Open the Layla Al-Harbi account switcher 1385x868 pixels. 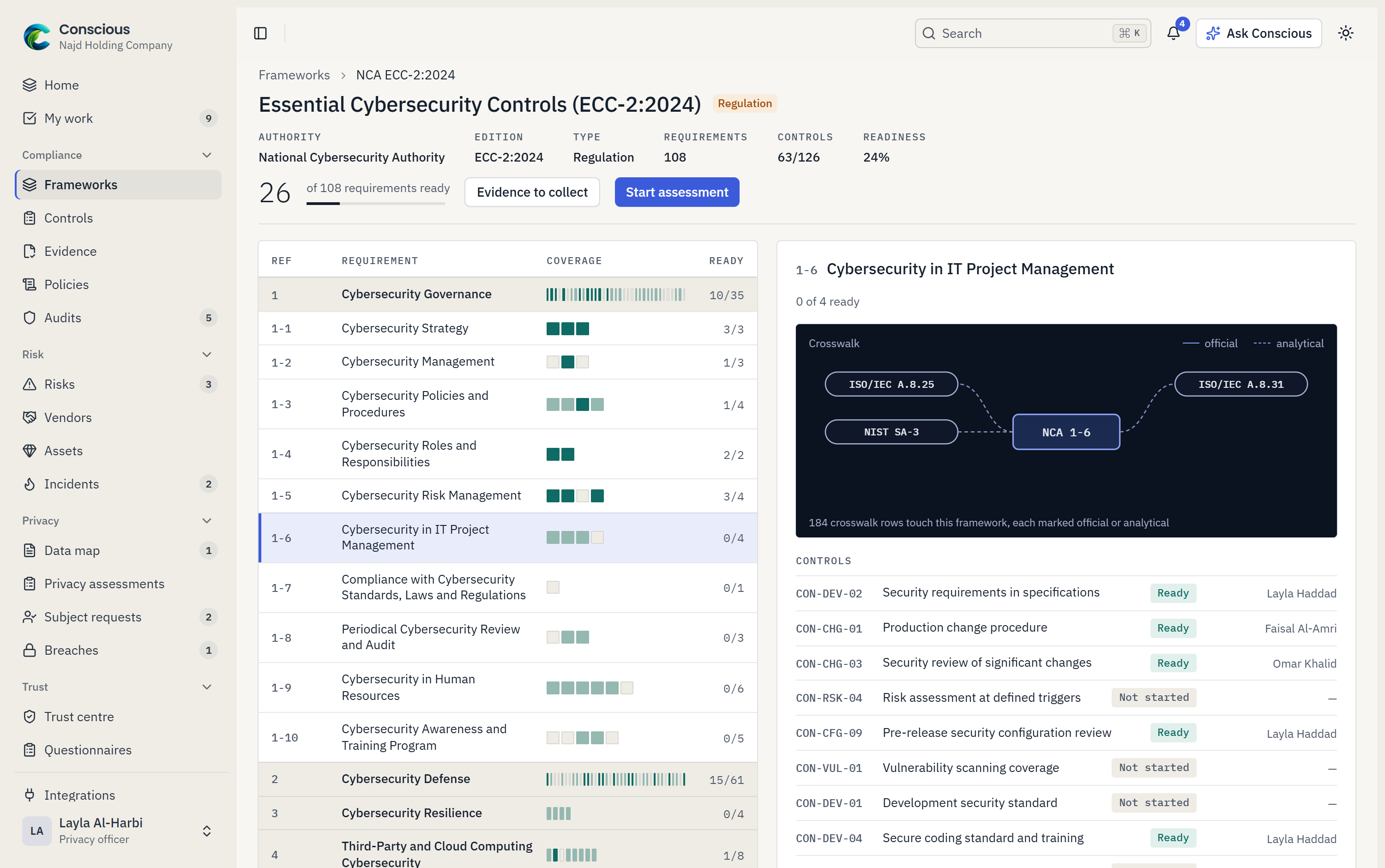118,831
